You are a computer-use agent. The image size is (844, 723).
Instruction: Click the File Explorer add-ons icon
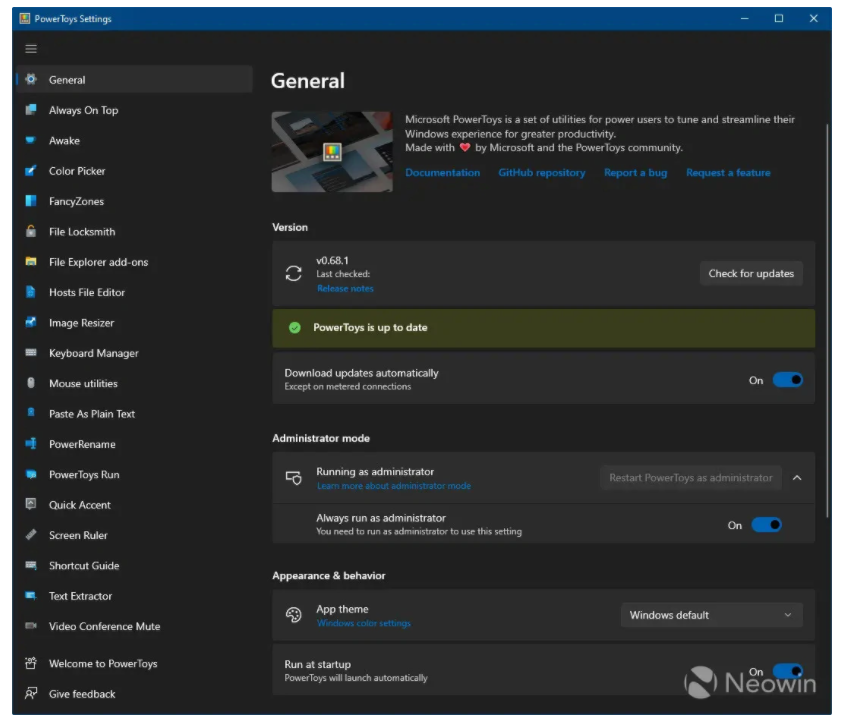click(x=31, y=262)
